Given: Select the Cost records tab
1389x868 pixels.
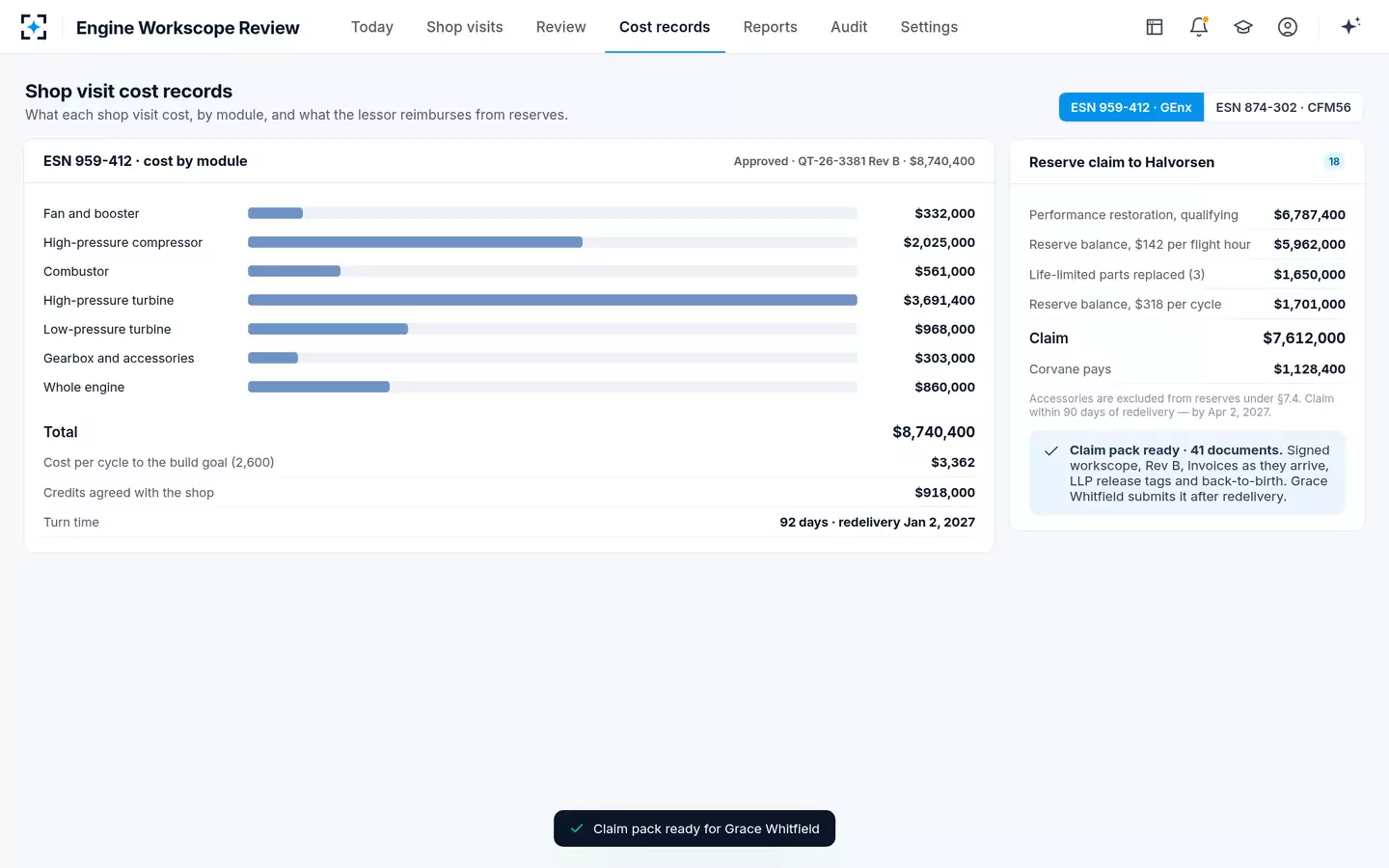Looking at the screenshot, I should click(665, 27).
